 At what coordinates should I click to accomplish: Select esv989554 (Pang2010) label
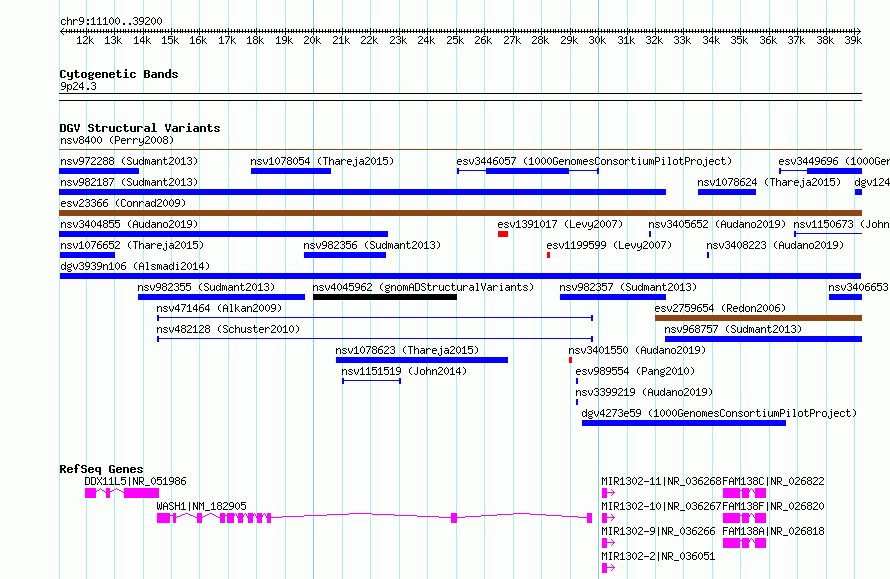click(x=635, y=371)
